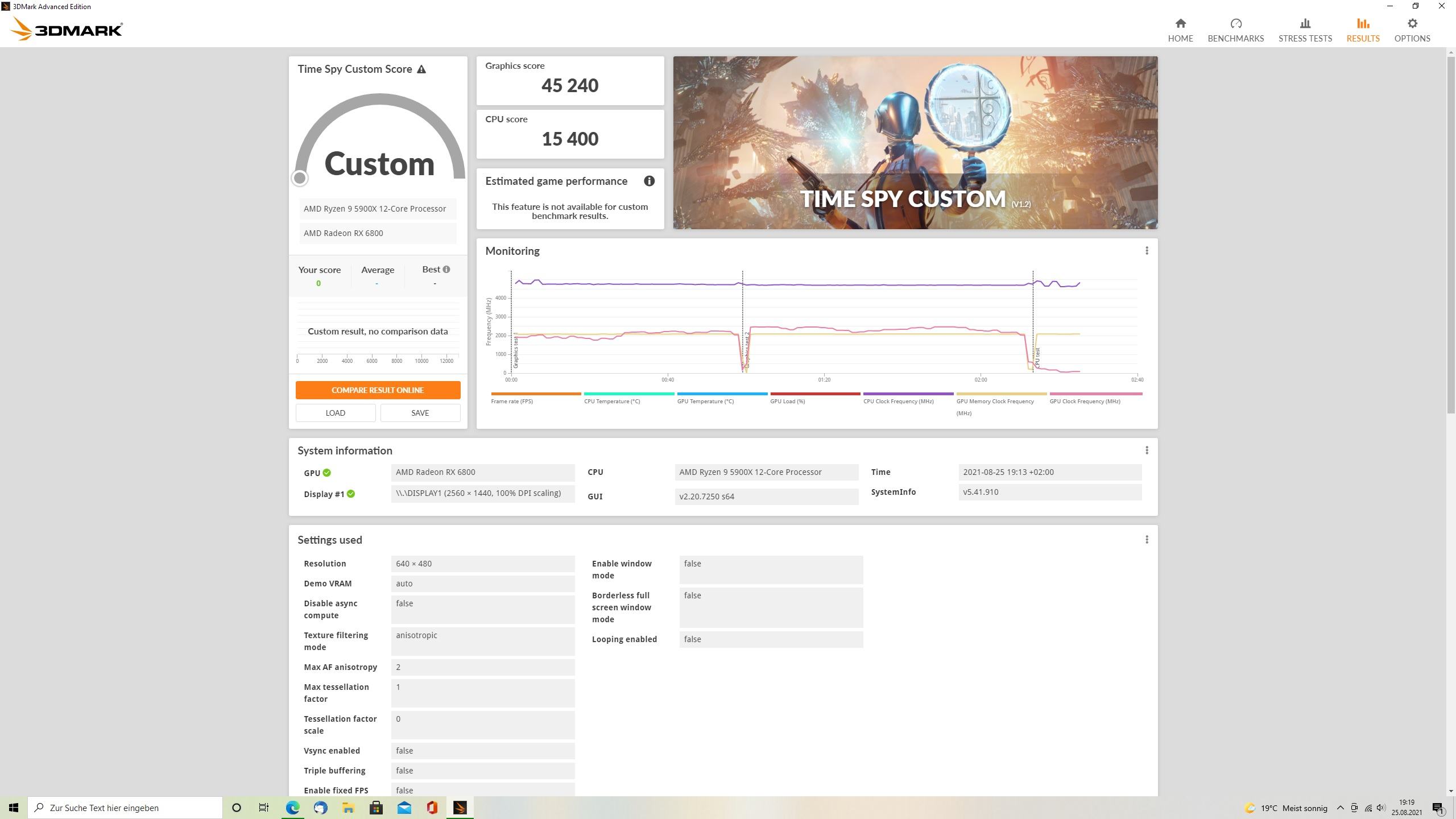Open the OPTIONS tab
This screenshot has width=1456, height=819.
coord(1412,30)
